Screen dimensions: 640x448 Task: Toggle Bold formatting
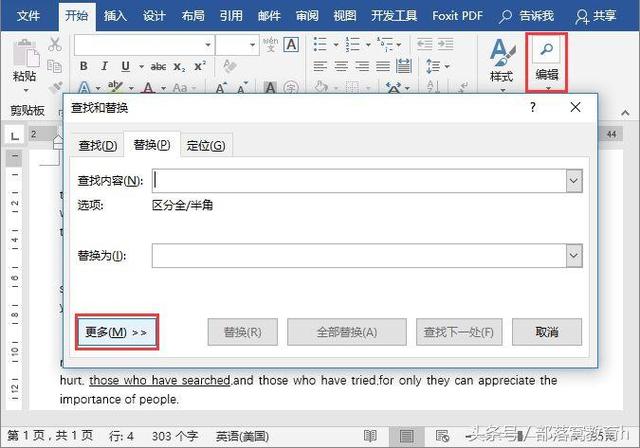[84, 66]
